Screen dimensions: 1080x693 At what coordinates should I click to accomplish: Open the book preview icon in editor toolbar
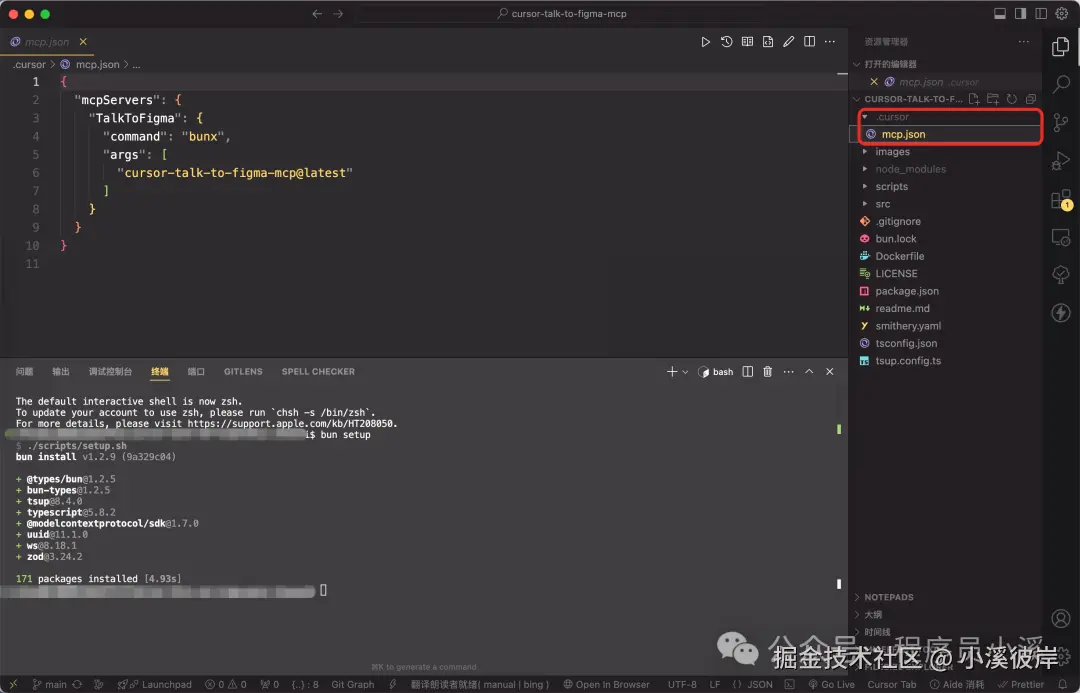(747, 42)
